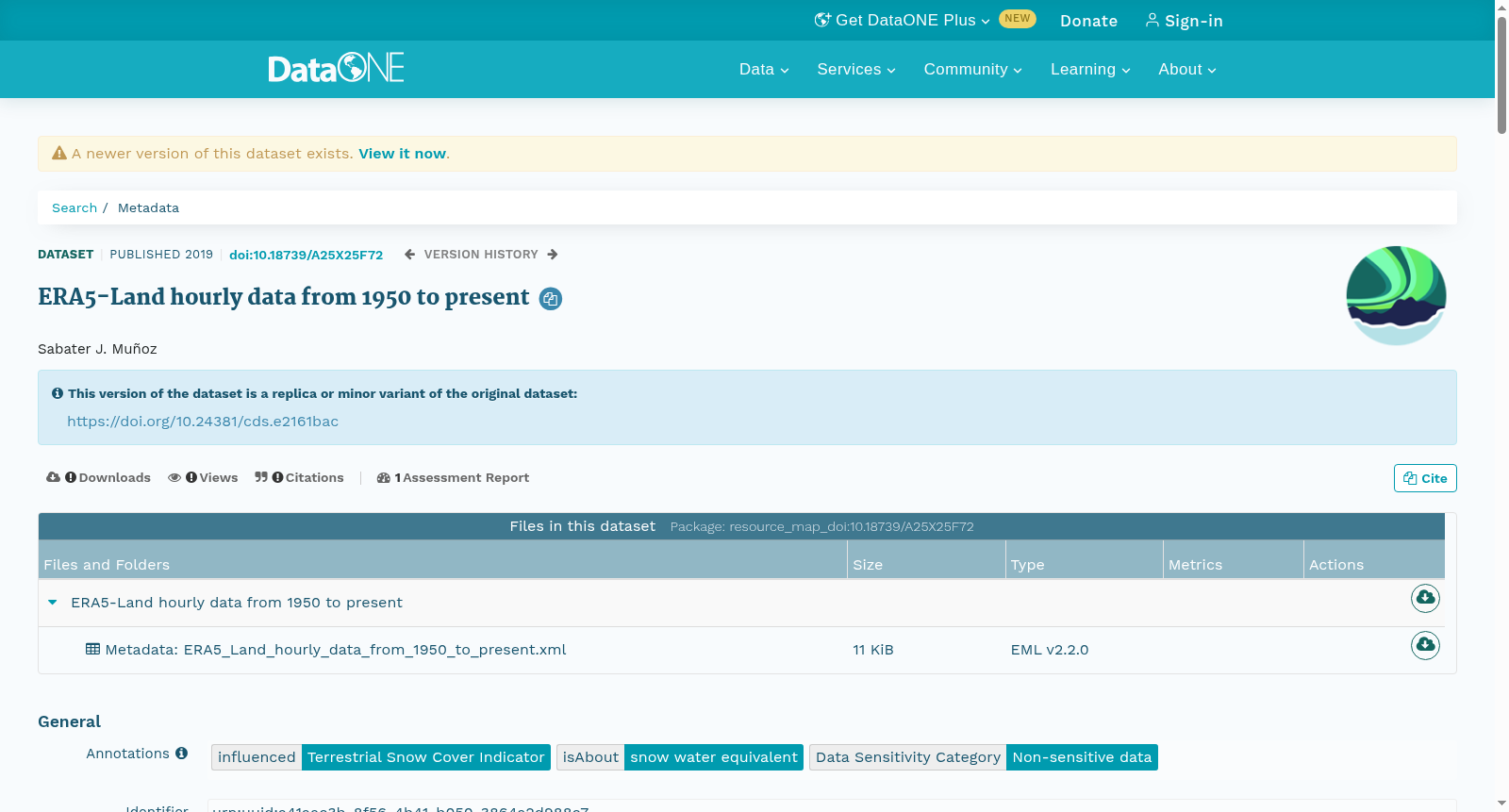Click snow water equivalent annotation
The width and height of the screenshot is (1509, 812).
coord(714,757)
